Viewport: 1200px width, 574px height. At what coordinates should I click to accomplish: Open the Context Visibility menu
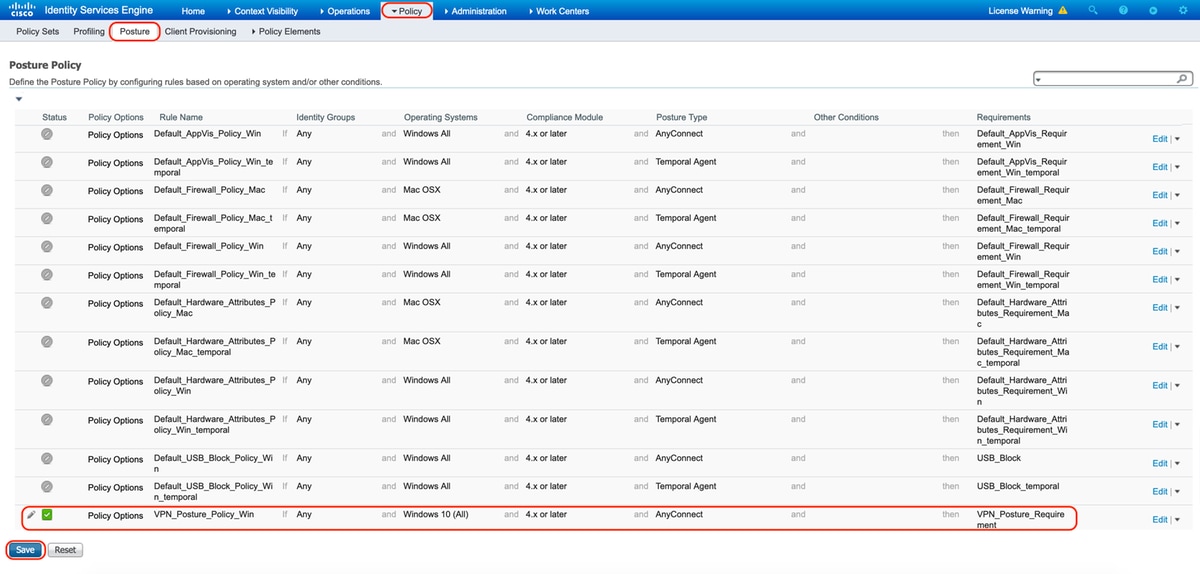tap(262, 11)
